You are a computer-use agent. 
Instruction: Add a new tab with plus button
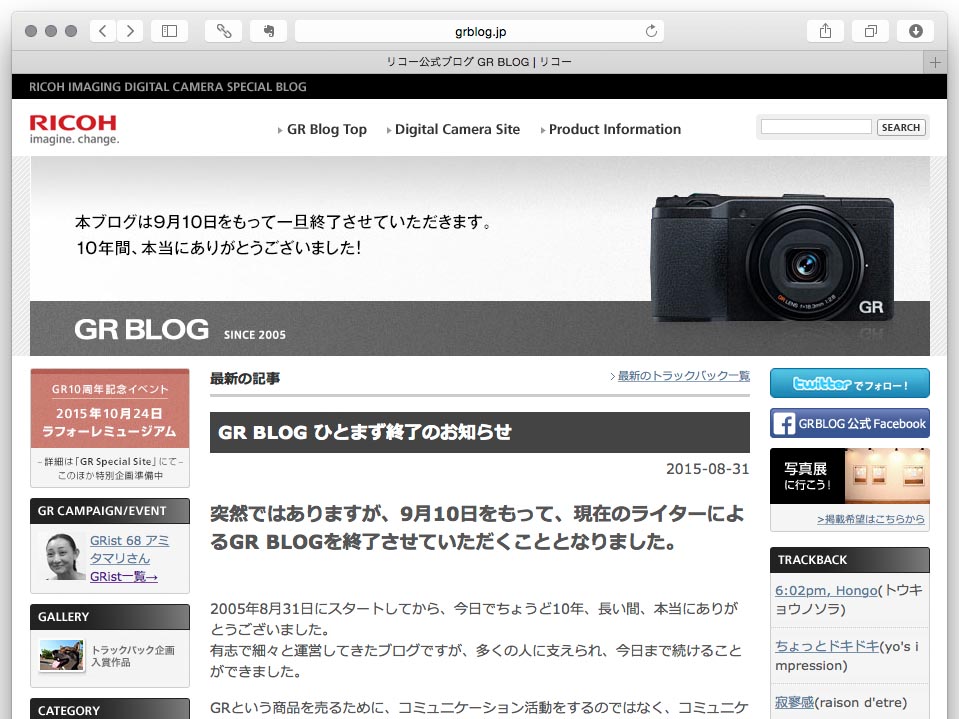pos(935,62)
